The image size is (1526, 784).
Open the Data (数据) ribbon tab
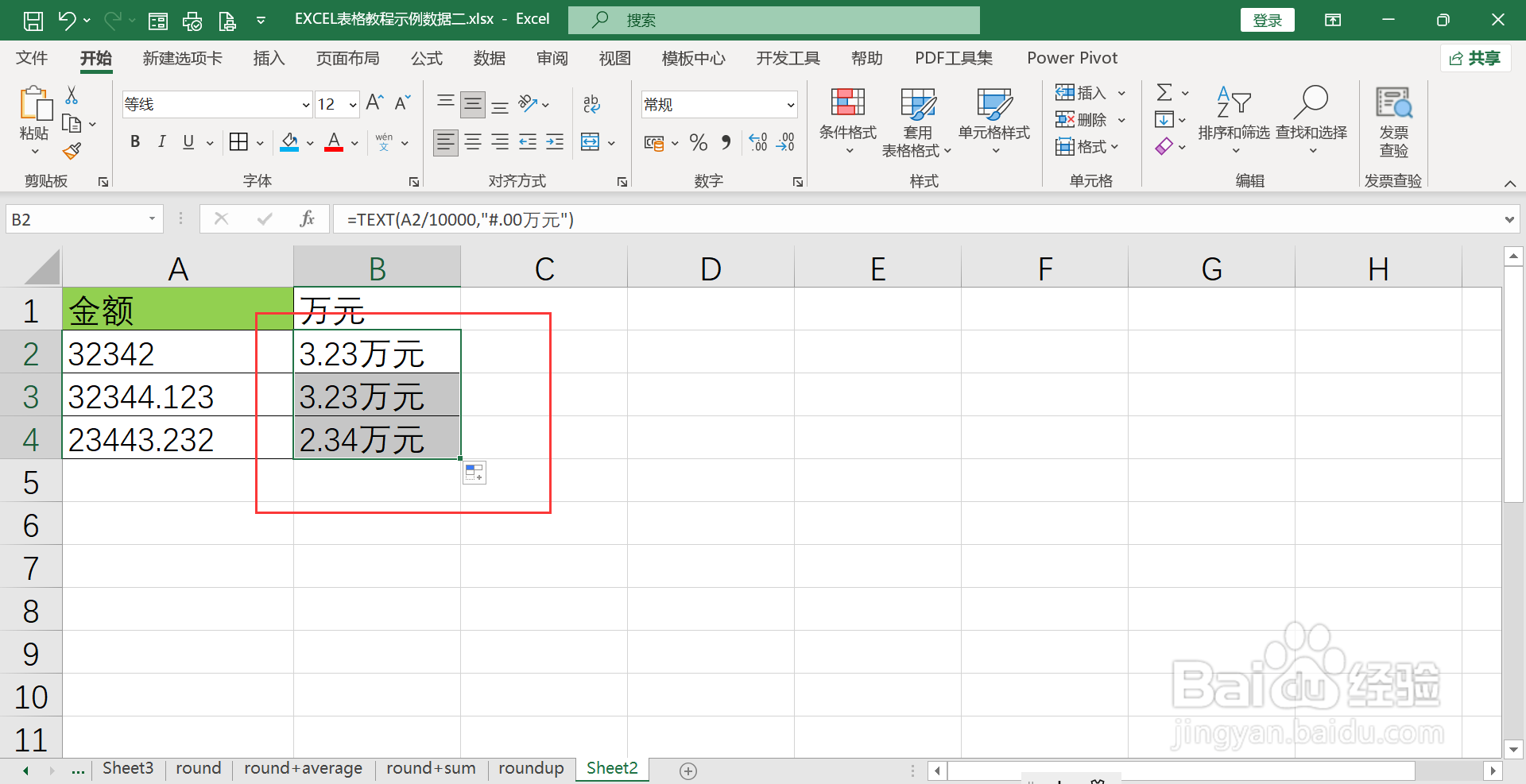[490, 58]
